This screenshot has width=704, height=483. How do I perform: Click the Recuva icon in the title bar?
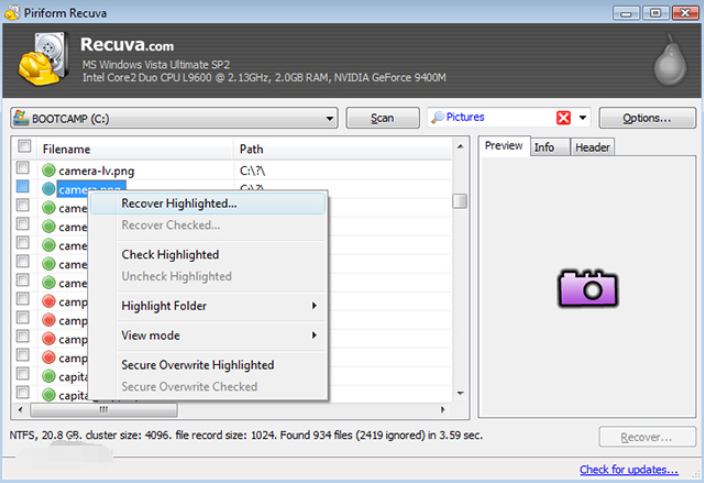pos(12,13)
